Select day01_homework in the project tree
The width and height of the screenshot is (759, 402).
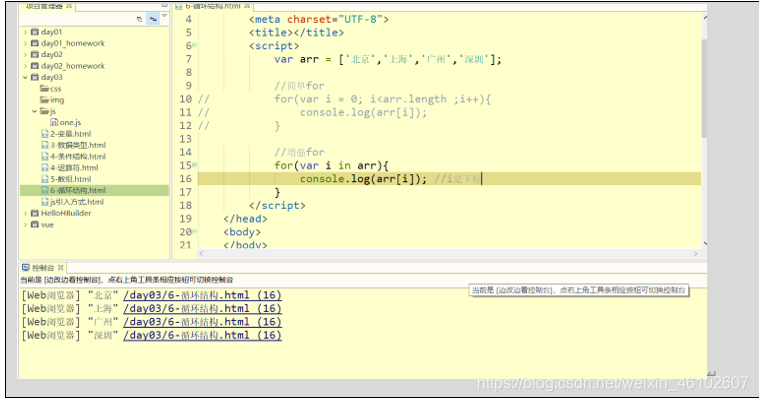click(73, 43)
